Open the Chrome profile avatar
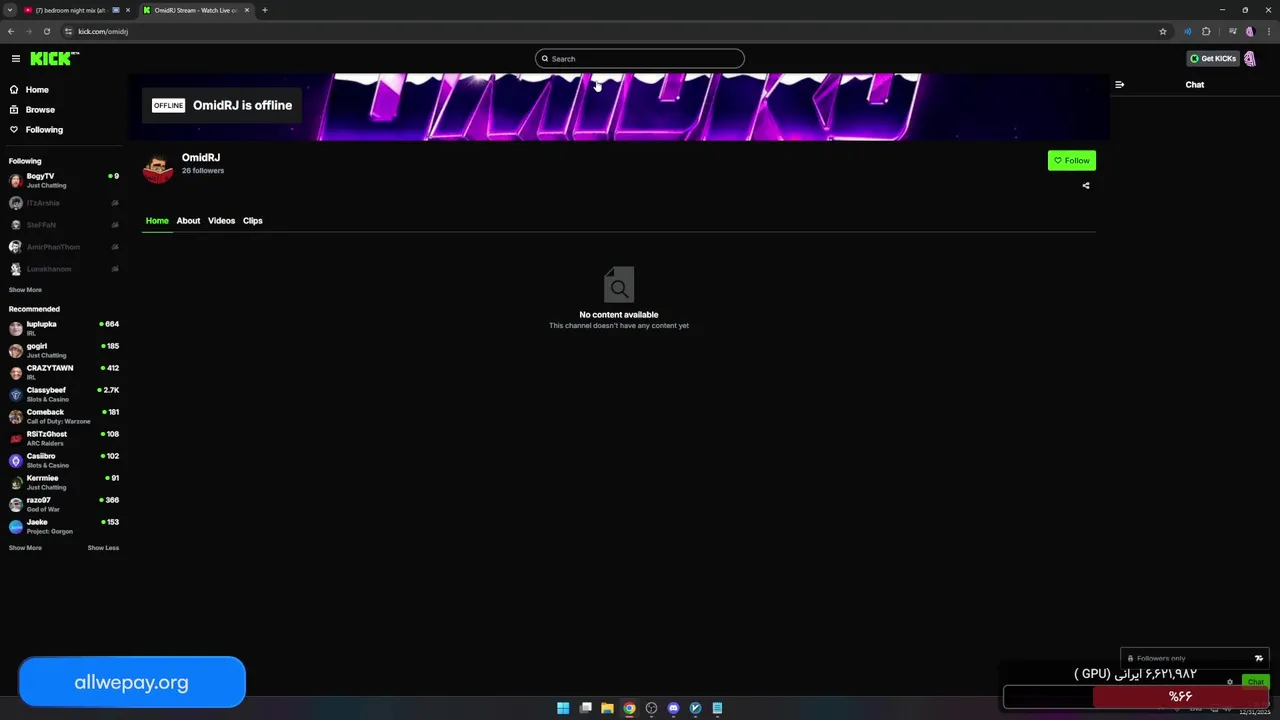This screenshot has height=720, width=1280. [x=1249, y=31]
